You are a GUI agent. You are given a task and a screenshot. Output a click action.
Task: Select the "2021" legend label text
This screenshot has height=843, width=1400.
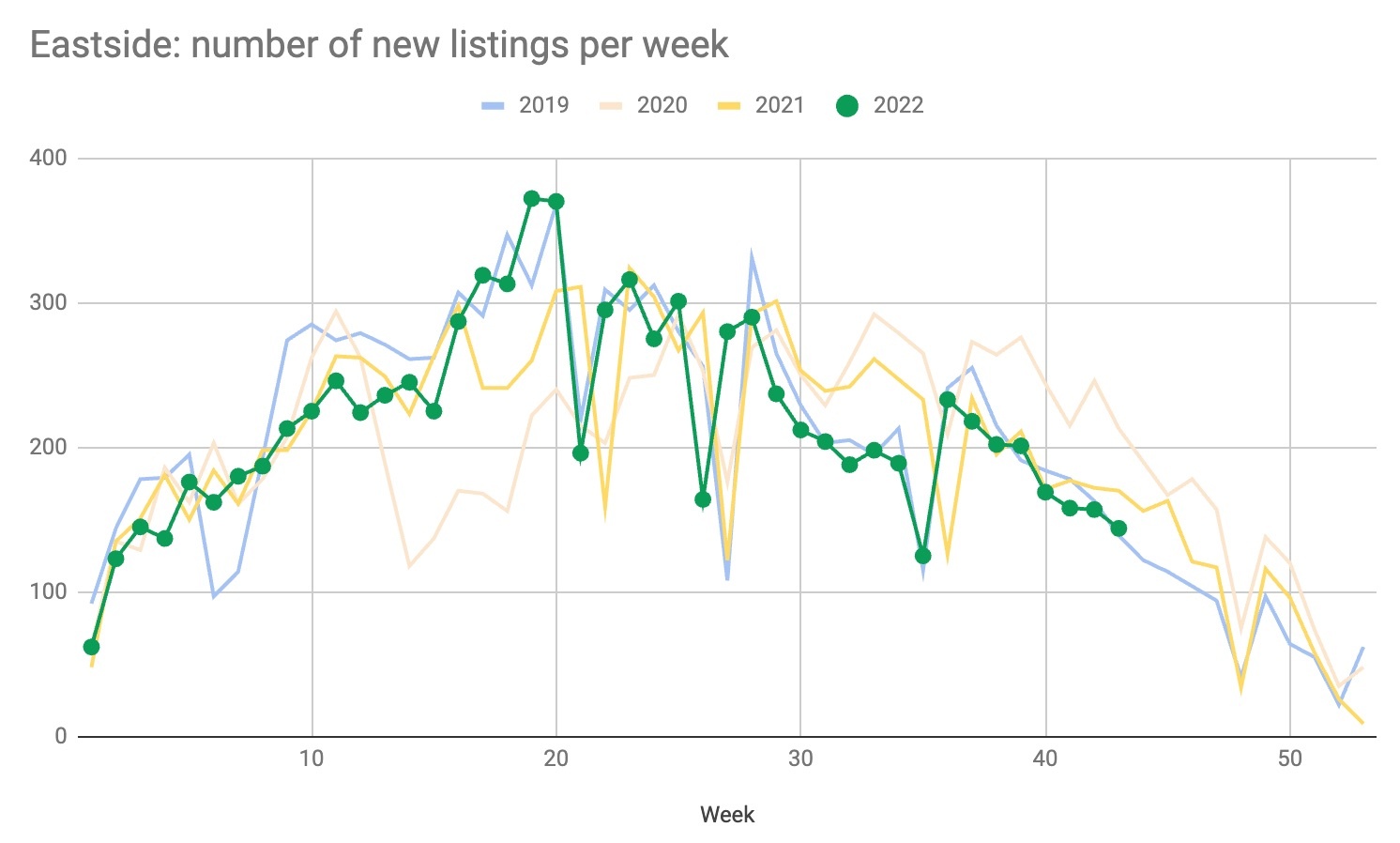click(780, 105)
